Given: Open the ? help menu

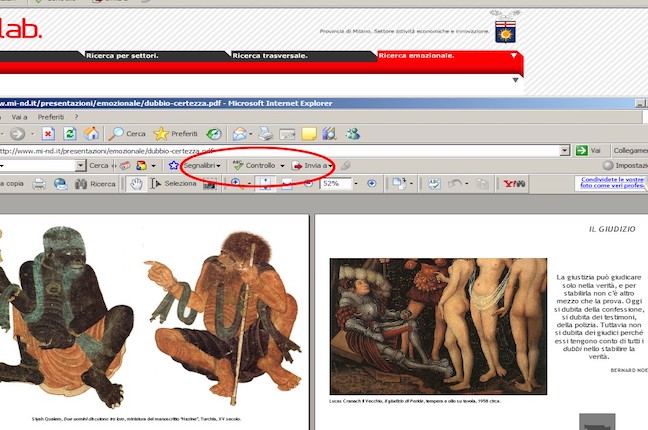Looking at the screenshot, I should pos(76,117).
